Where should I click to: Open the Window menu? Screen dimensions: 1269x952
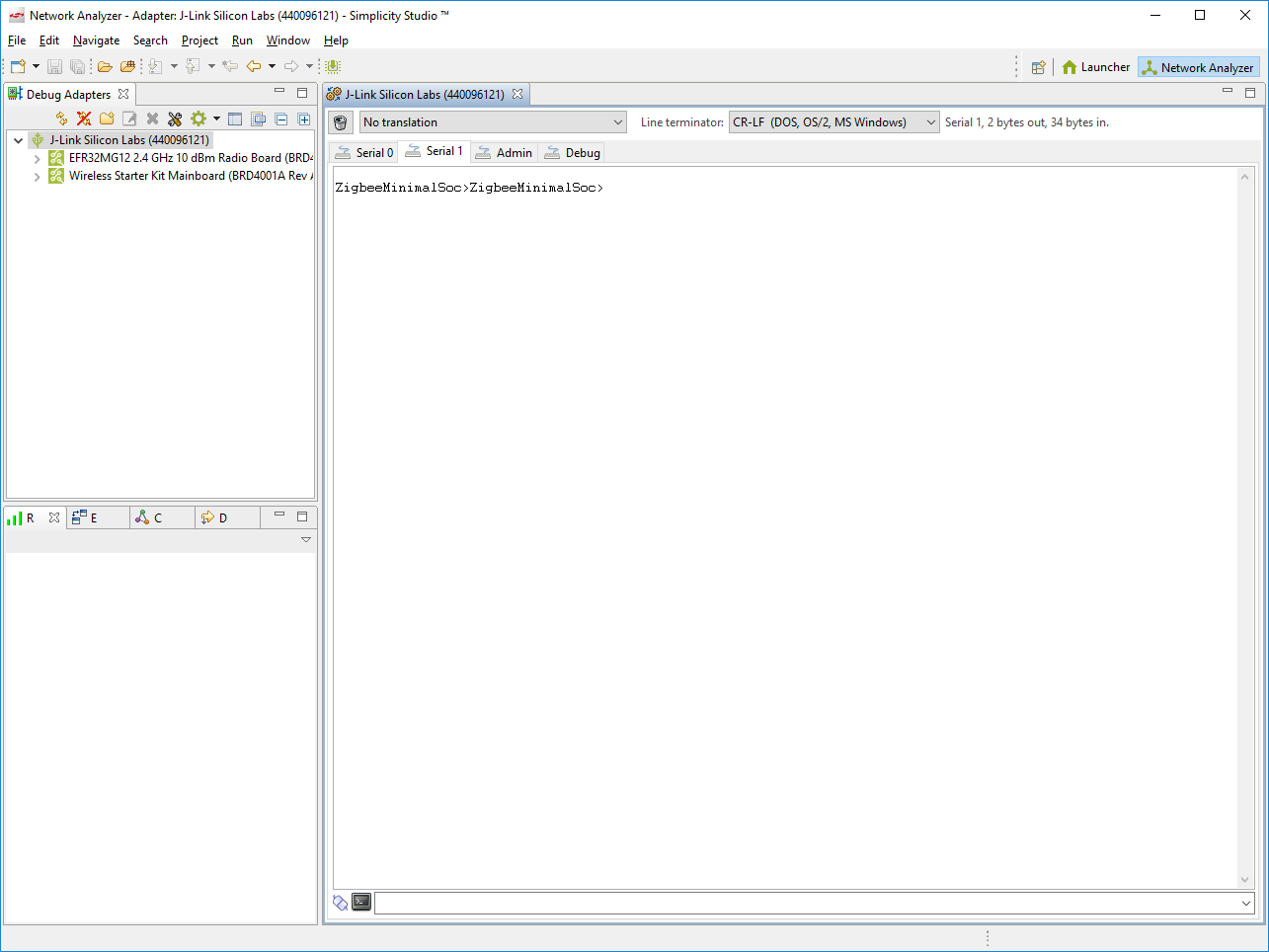click(288, 40)
